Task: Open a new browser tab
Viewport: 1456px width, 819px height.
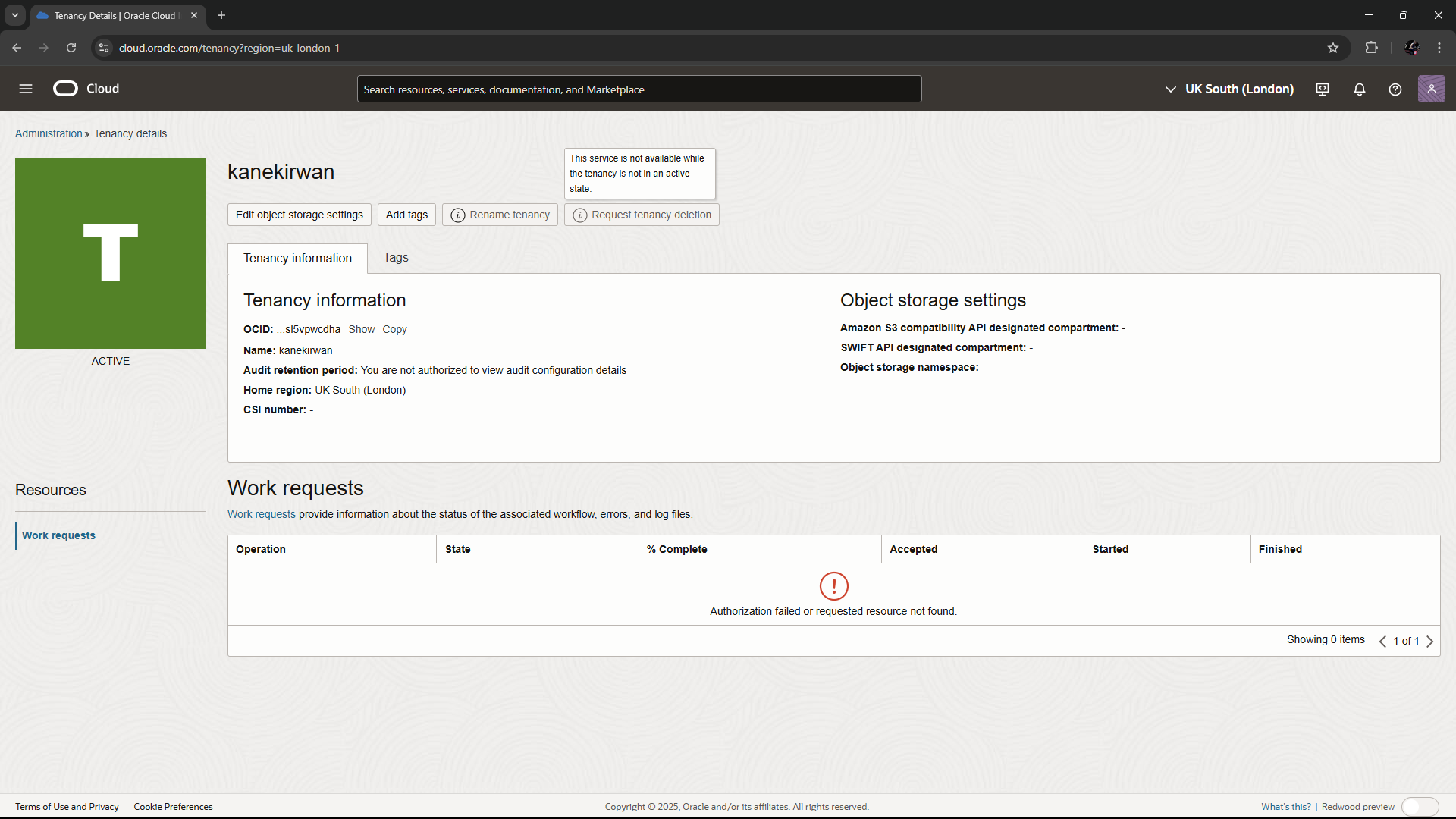Action: [x=221, y=15]
